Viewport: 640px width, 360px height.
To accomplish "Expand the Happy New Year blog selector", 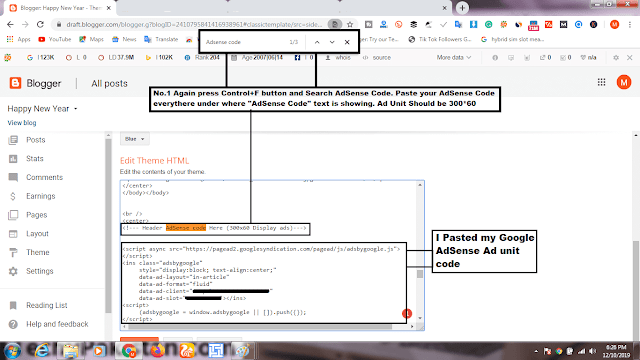I will click(42, 109).
